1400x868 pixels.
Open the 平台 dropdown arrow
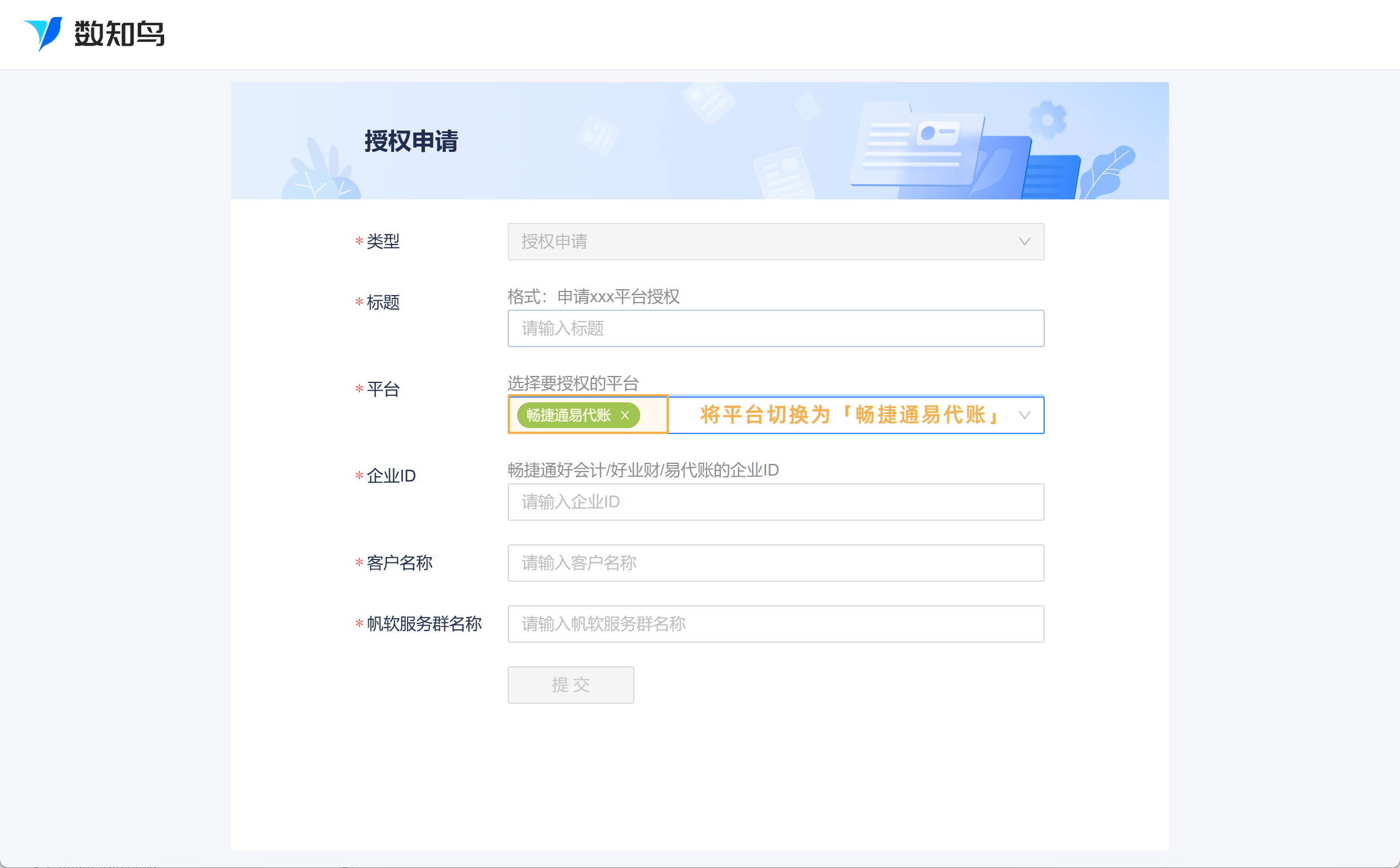click(x=1024, y=415)
